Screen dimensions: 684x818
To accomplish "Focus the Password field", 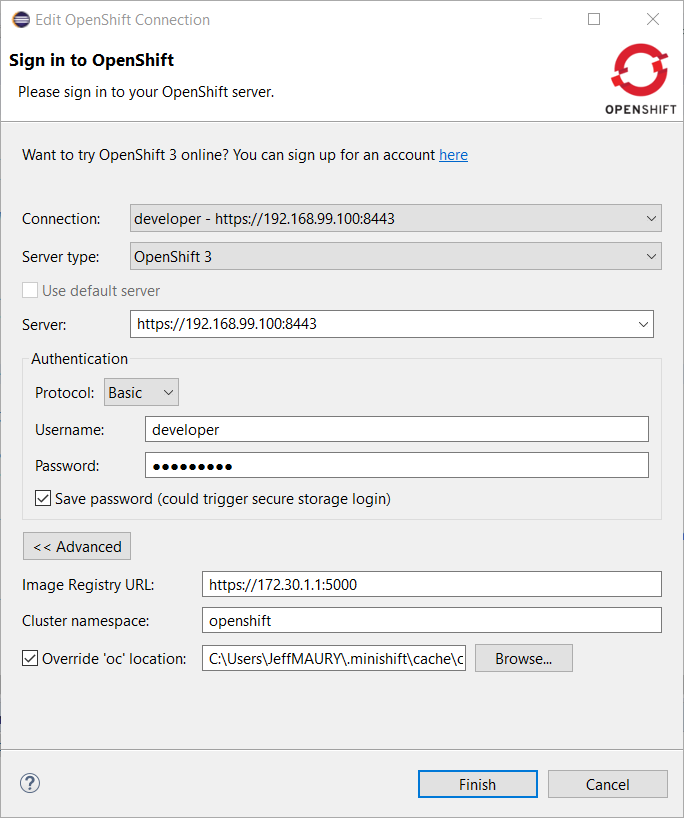I will pyautogui.click(x=396, y=465).
